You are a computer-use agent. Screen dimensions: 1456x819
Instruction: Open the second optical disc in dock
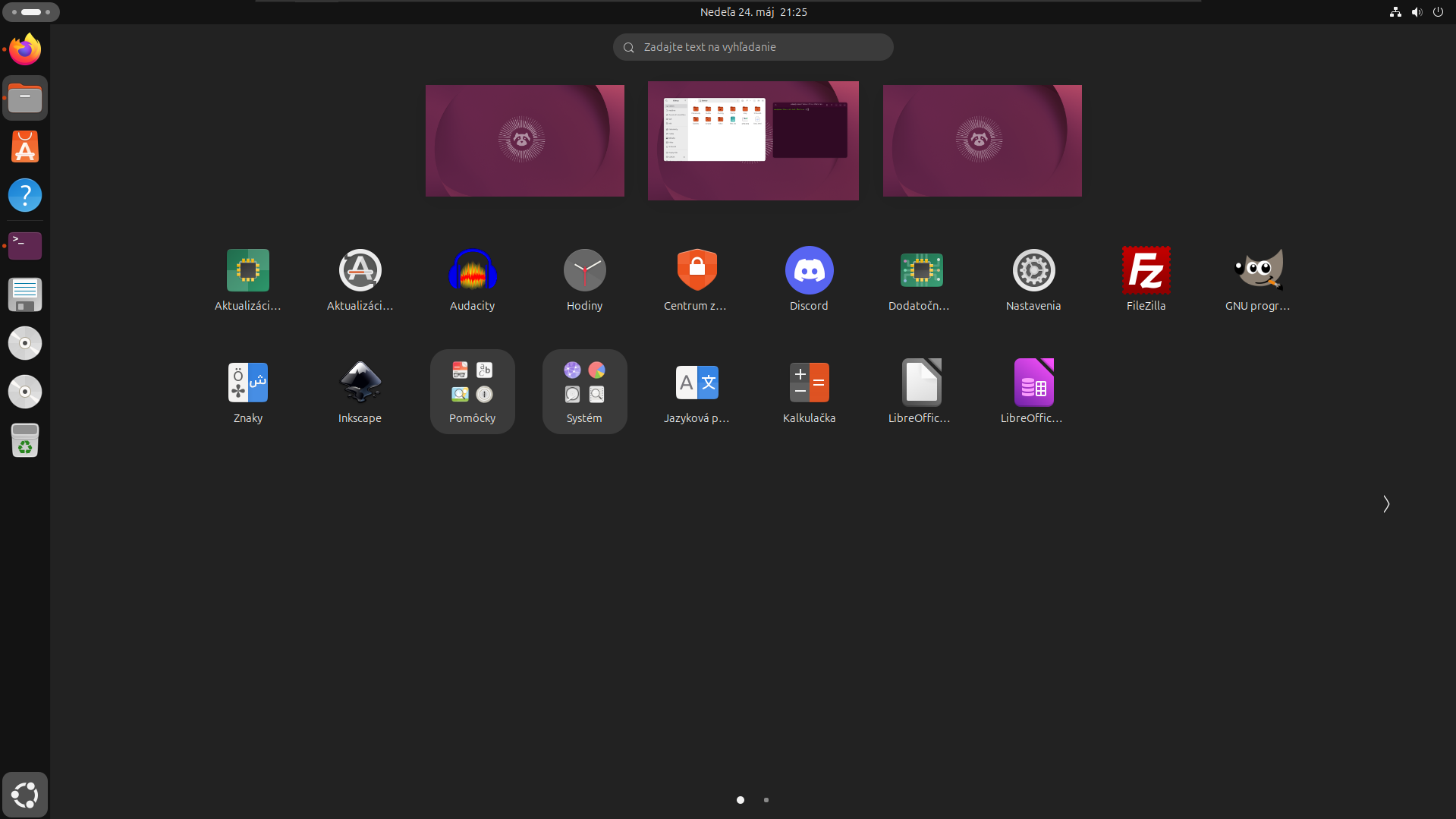tap(25, 392)
